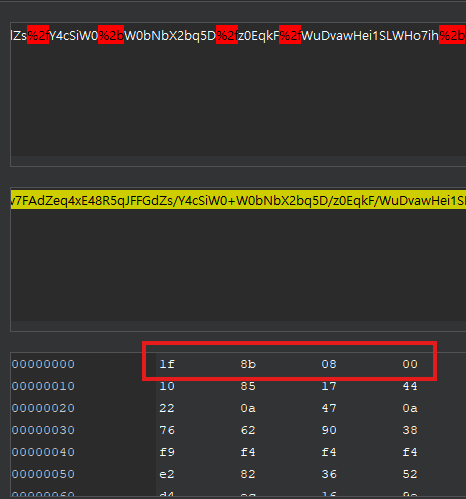Click hex byte 17

point(329,386)
